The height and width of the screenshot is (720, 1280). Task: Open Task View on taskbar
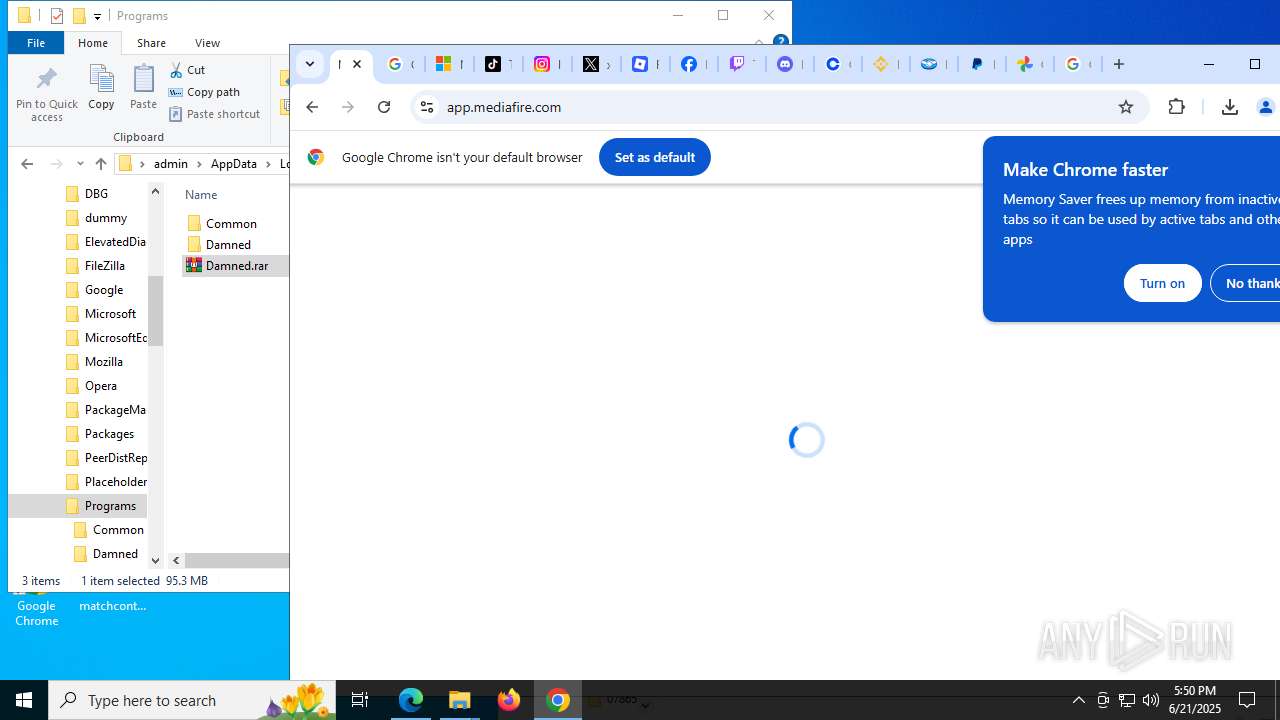coord(360,700)
